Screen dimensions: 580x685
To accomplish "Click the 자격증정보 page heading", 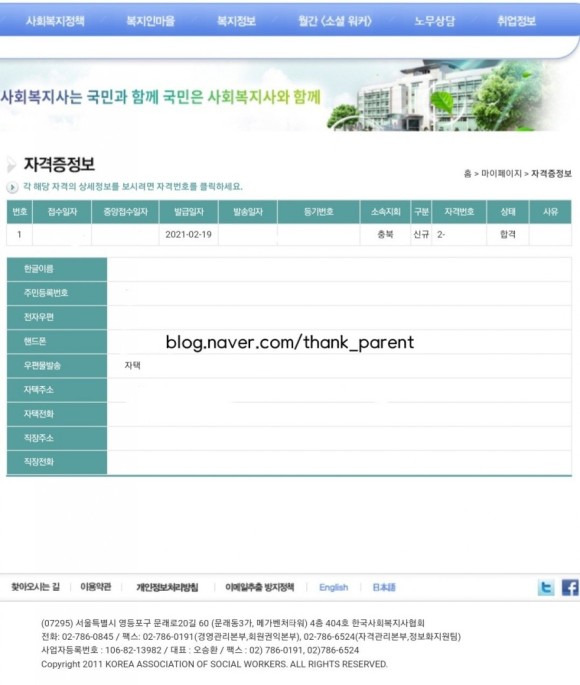I will pos(59,164).
